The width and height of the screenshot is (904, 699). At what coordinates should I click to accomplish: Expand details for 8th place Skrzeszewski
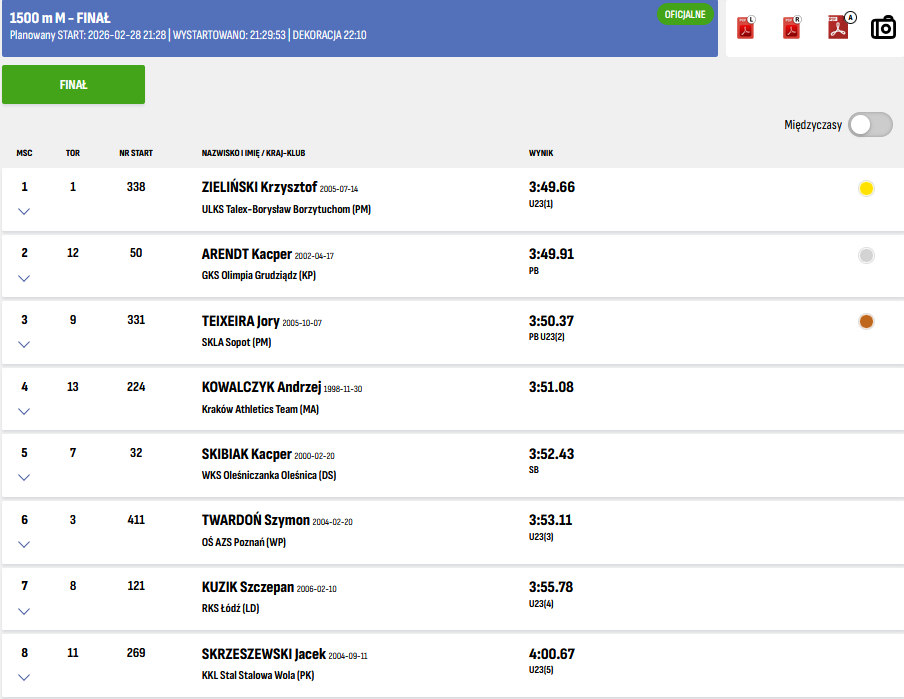tap(24, 677)
